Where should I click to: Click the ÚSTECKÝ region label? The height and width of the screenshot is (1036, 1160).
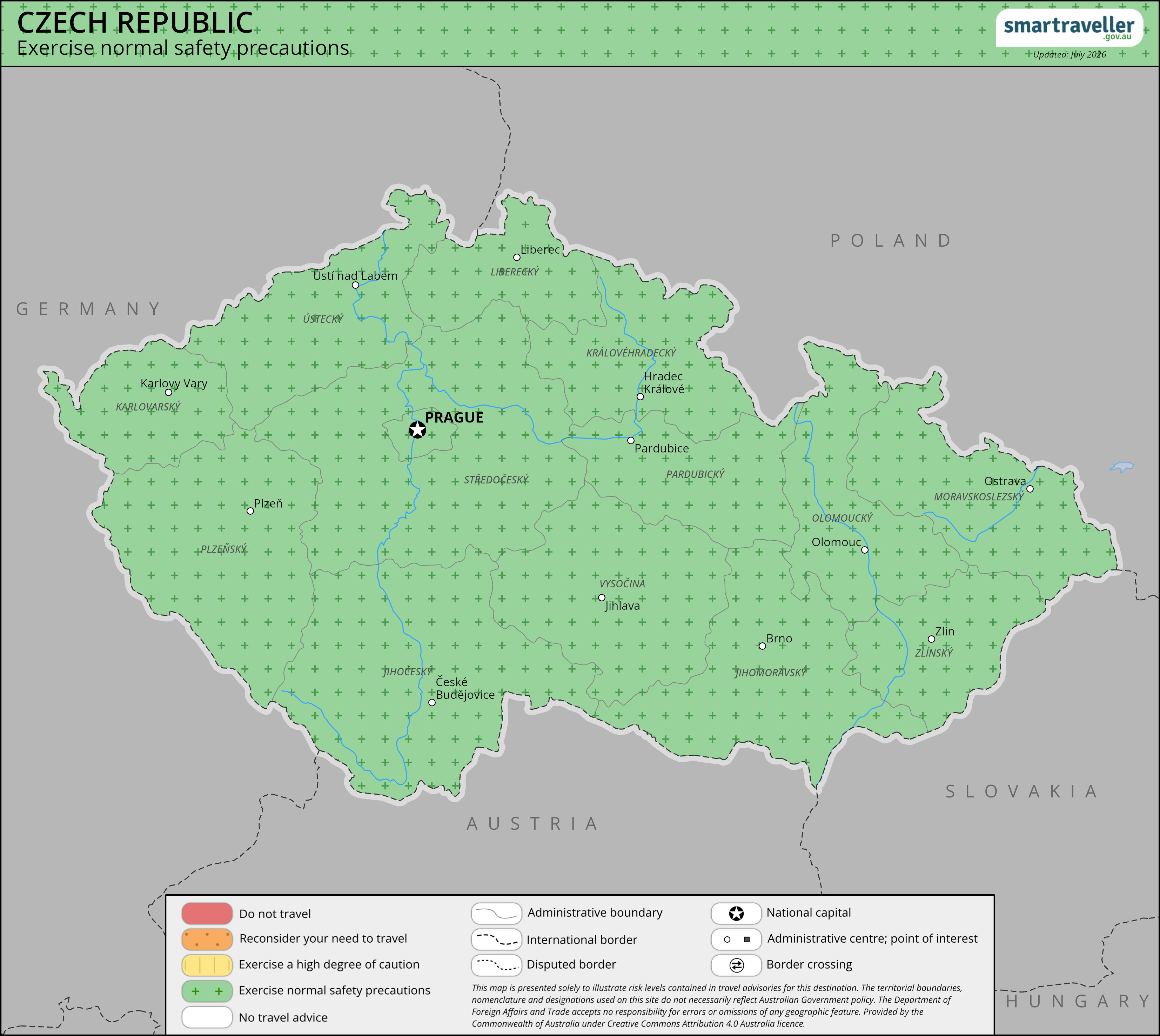pos(323,319)
